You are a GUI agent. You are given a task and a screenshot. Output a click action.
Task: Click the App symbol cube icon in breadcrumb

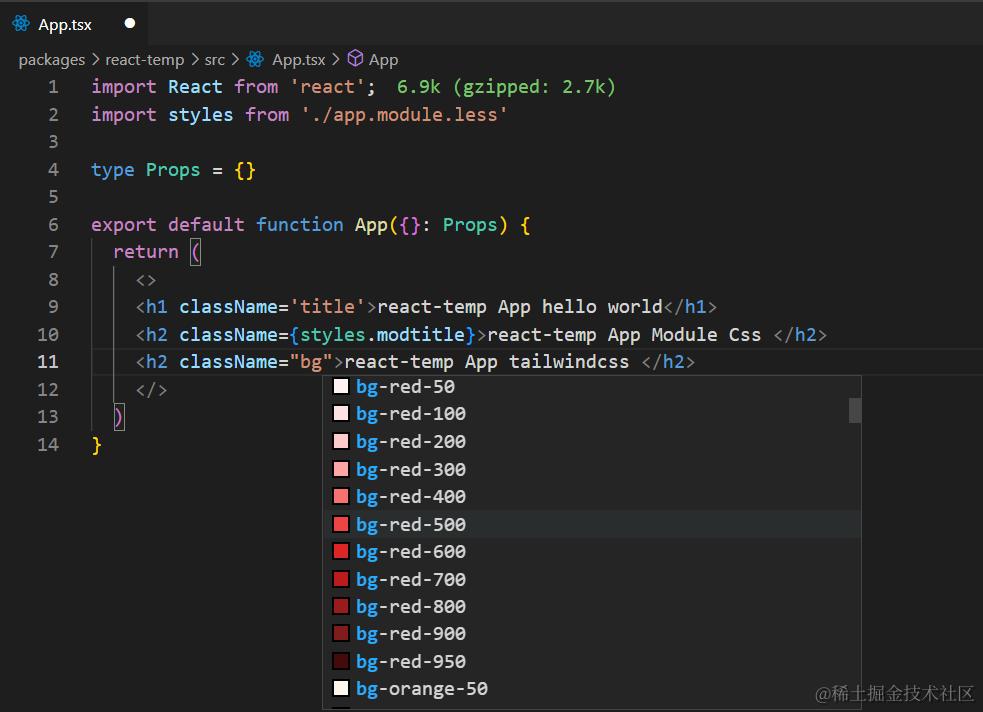click(x=355, y=59)
